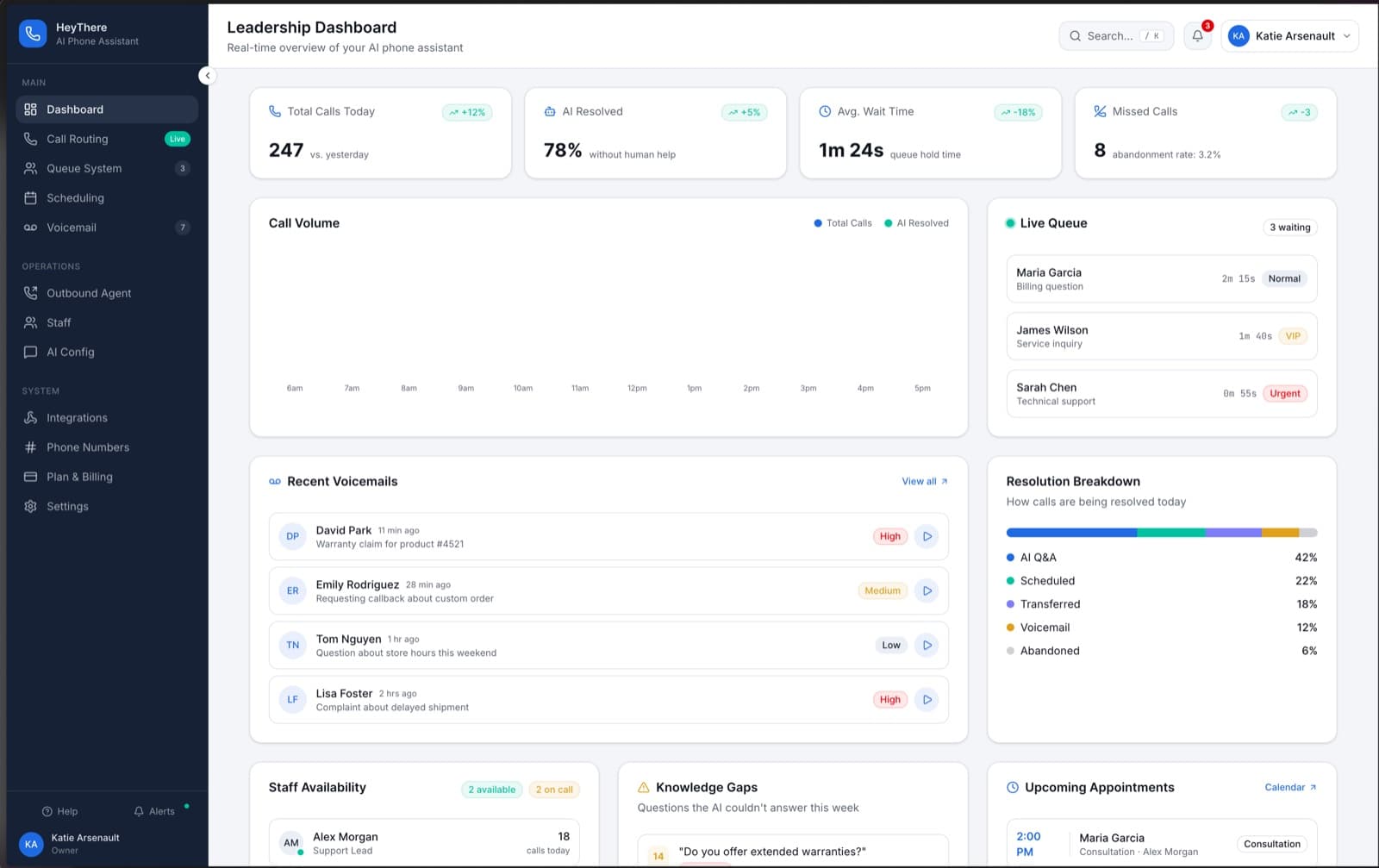Open the Queue System section
Image resolution: width=1379 pixels, height=868 pixels.
pos(84,168)
